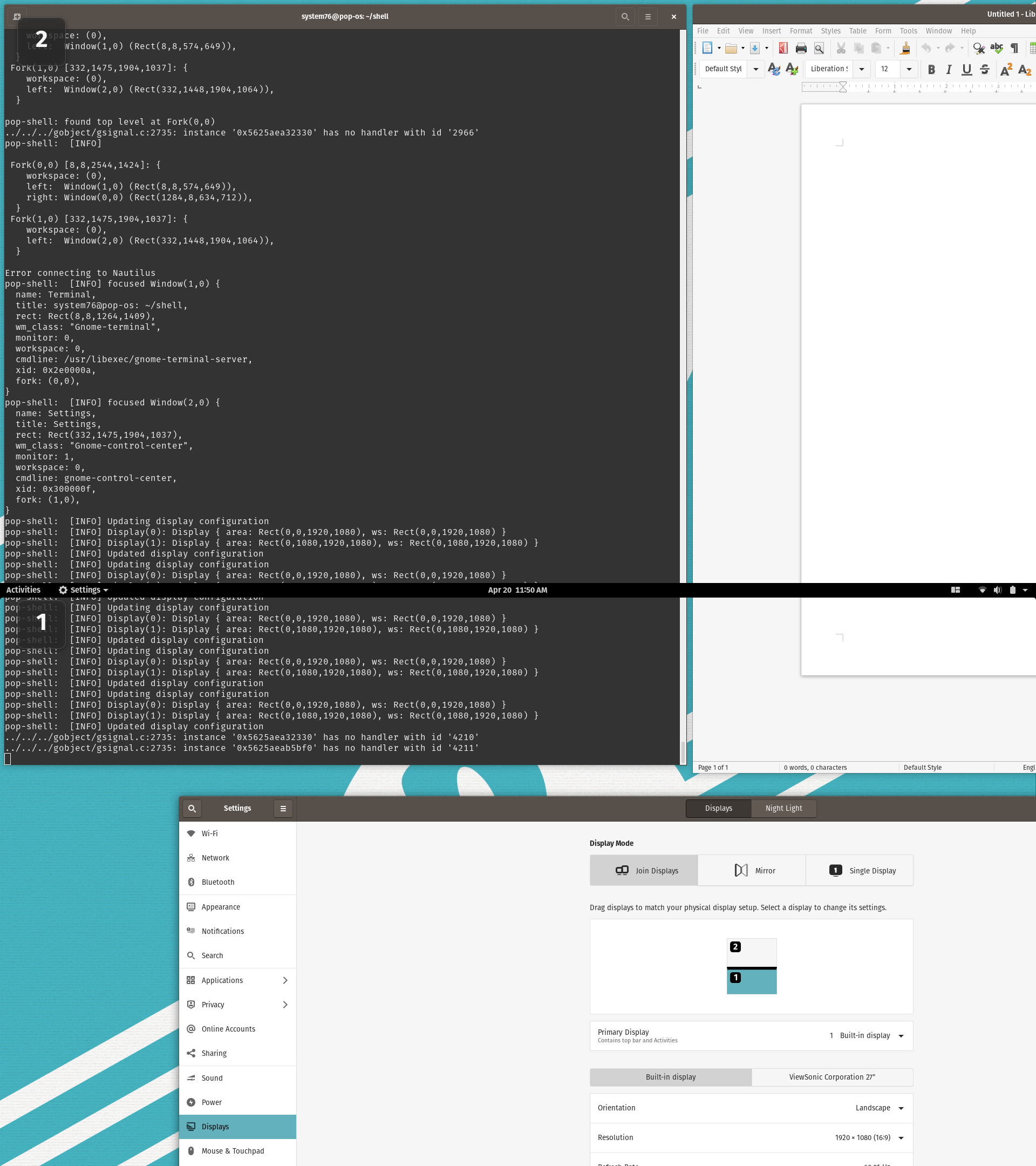Screen dimensions: 1036x1166
Task: Click the Settings window search icon
Action: pyautogui.click(x=192, y=808)
